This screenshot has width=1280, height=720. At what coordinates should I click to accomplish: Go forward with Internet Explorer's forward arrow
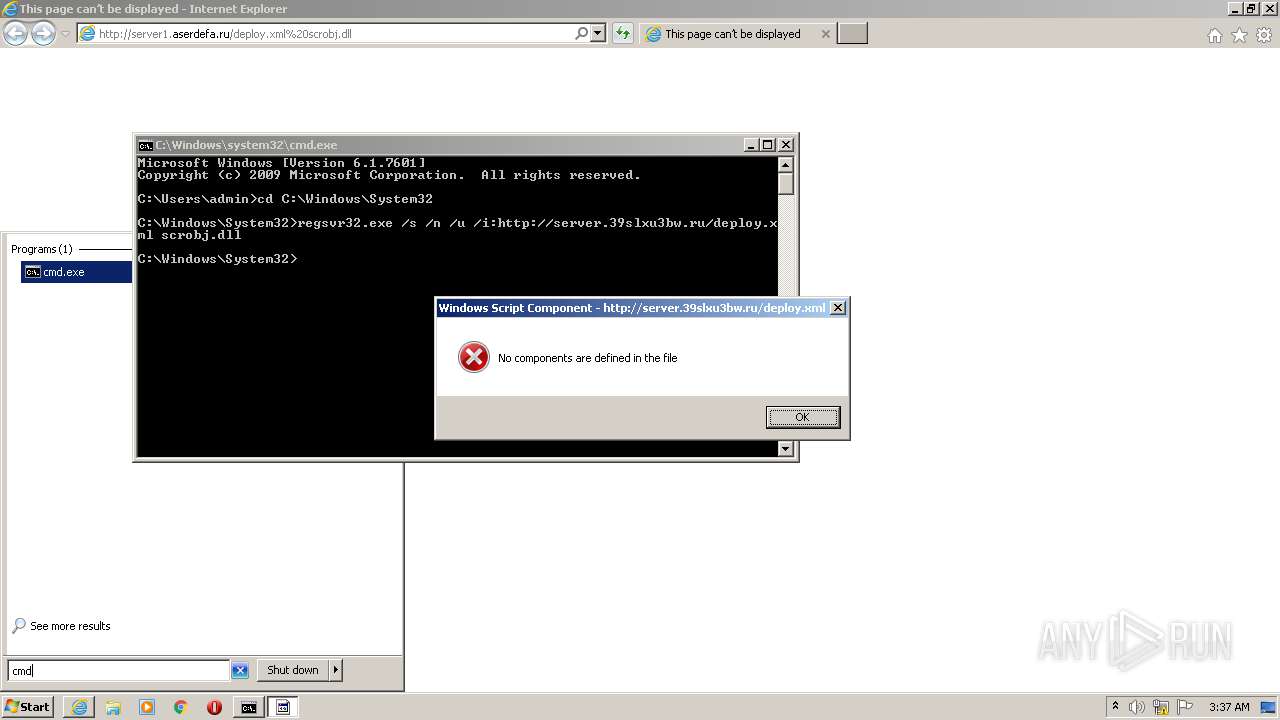click(x=43, y=34)
